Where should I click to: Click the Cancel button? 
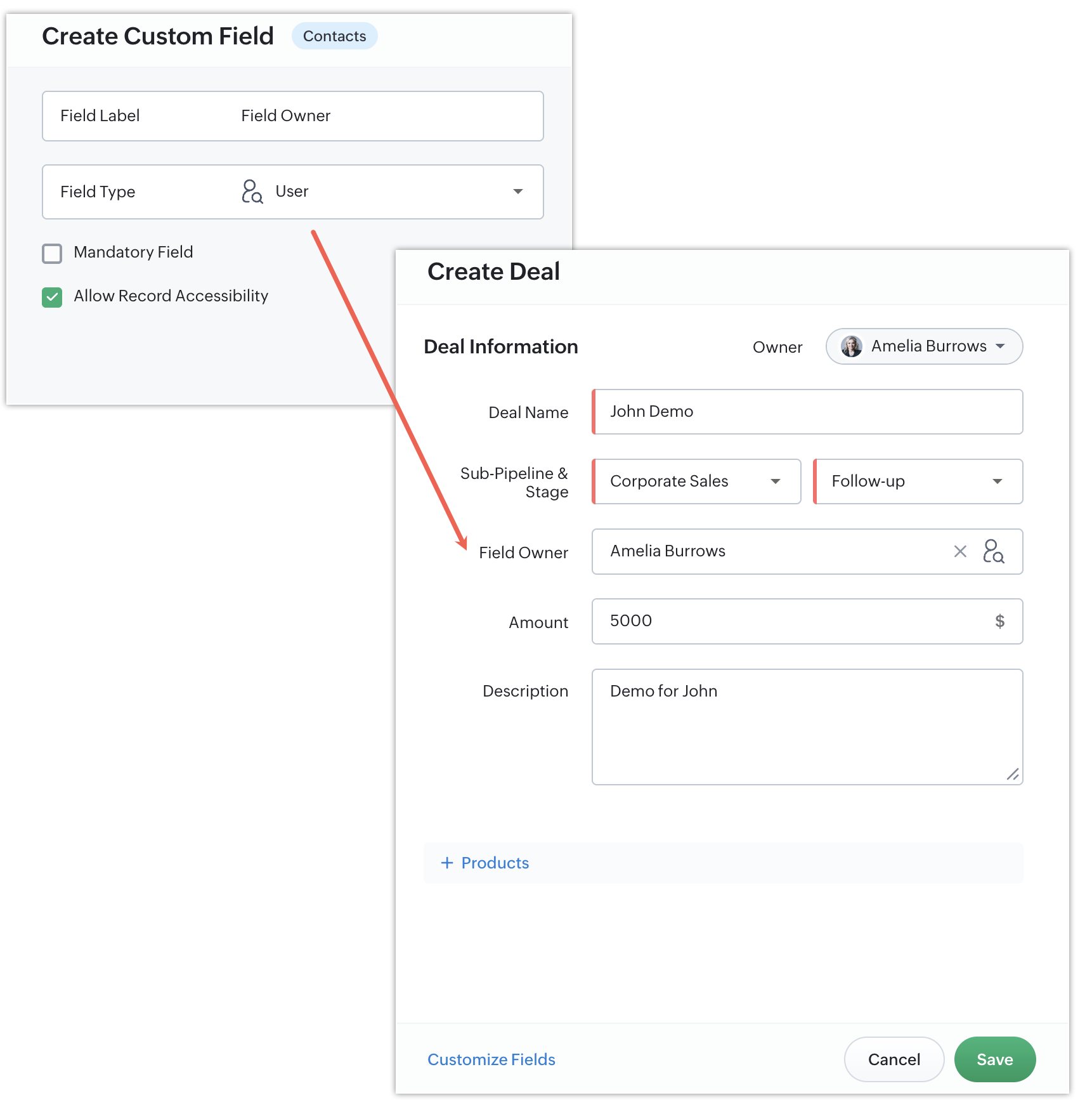click(894, 1059)
